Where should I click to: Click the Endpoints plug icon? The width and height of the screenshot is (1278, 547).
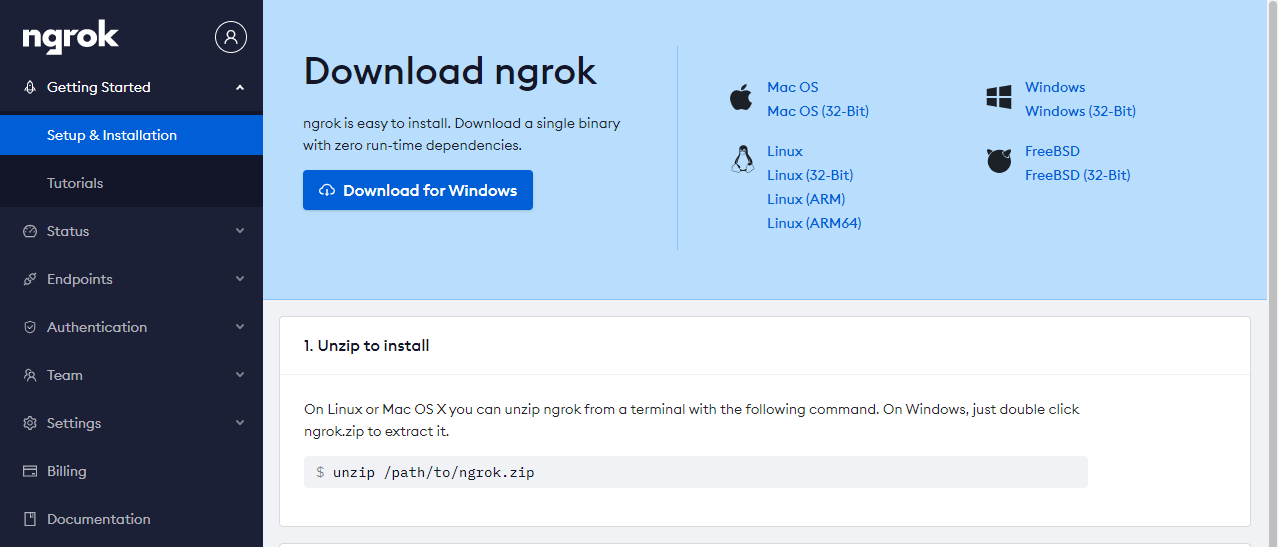(30, 279)
